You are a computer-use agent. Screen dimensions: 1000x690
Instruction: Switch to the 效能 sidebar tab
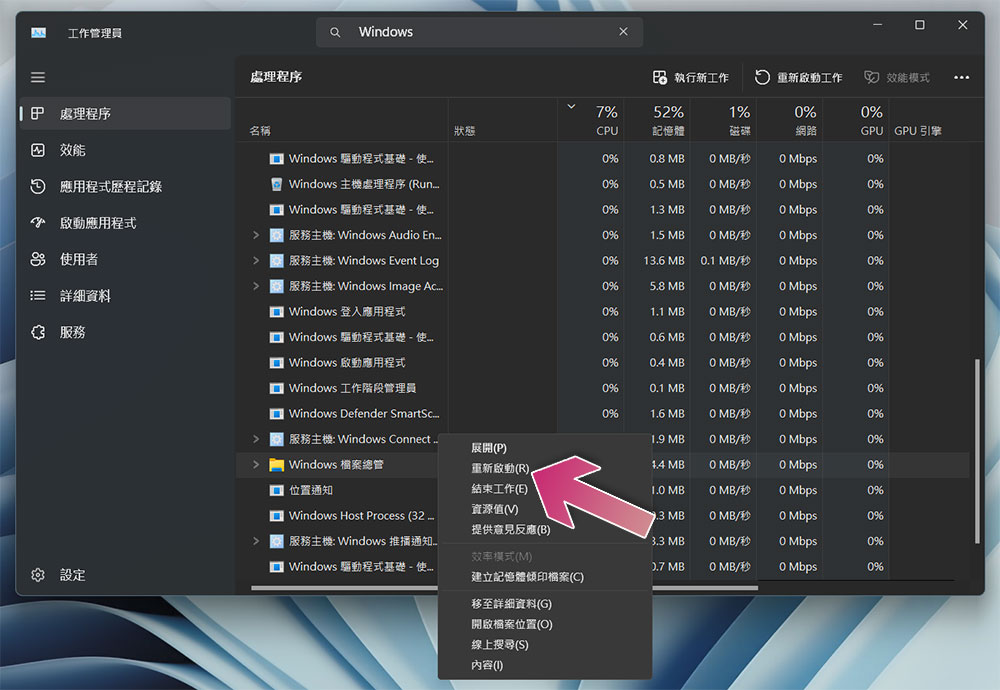point(125,150)
